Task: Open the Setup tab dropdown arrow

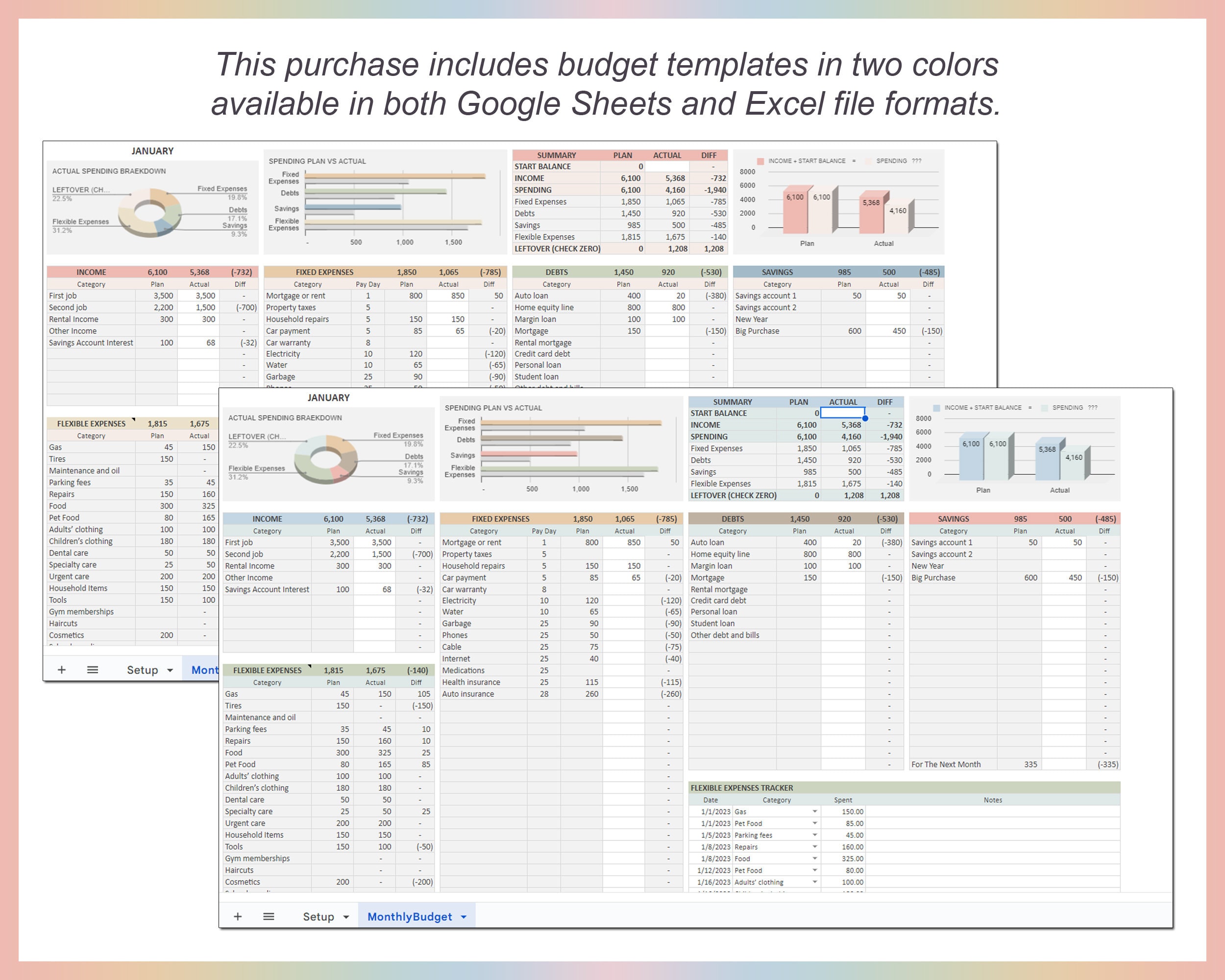Action: [x=345, y=916]
